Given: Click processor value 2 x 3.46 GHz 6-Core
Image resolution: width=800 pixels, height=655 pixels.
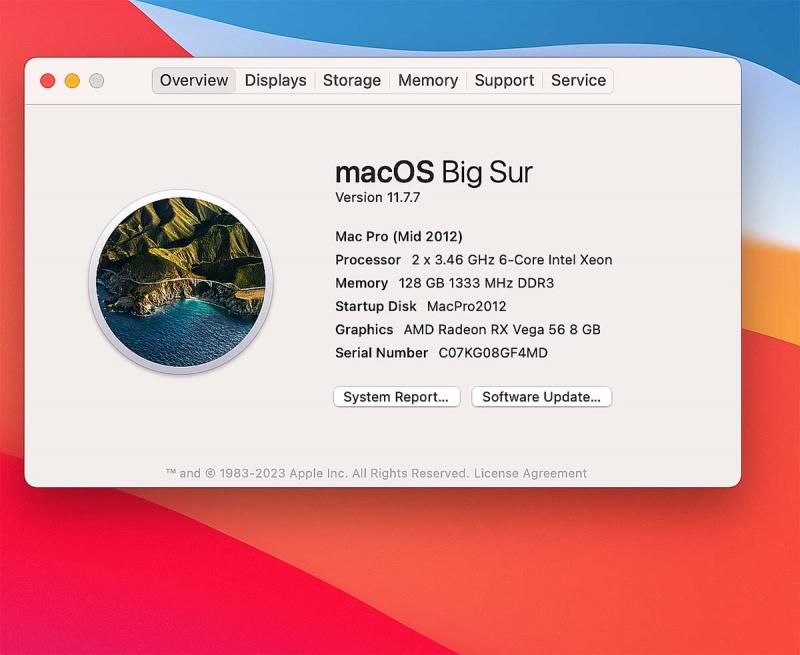Looking at the screenshot, I should pyautogui.click(x=512, y=260).
